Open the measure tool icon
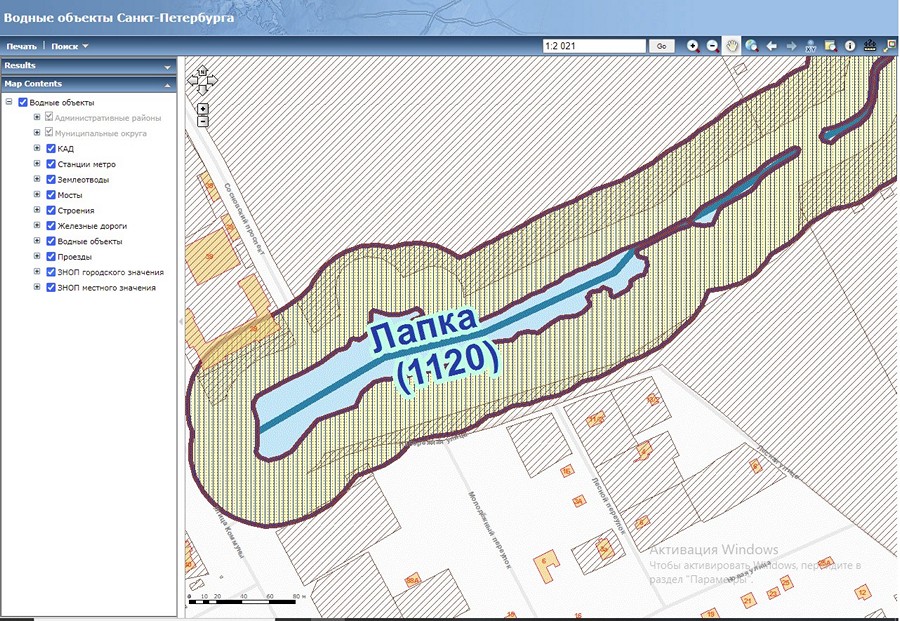The image size is (900, 621). pyautogui.click(x=869, y=46)
